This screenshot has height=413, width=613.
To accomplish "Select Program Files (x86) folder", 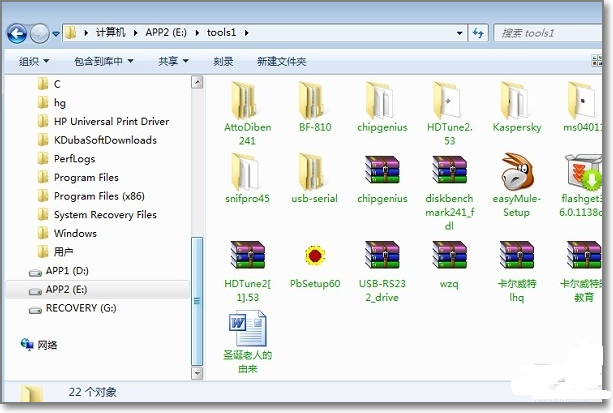I will tap(91, 196).
